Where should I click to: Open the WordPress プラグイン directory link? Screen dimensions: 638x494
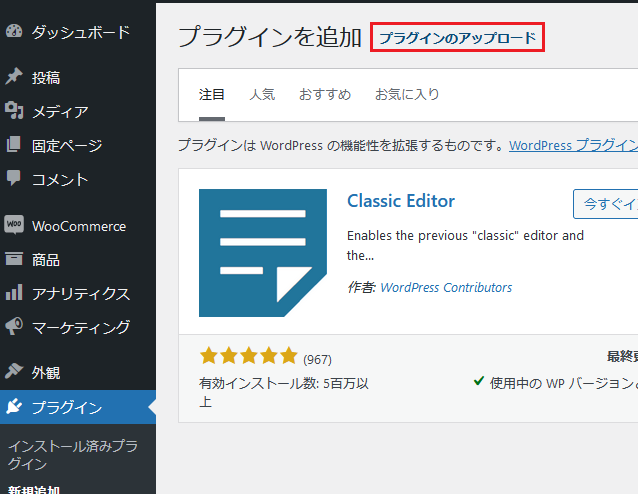573,145
